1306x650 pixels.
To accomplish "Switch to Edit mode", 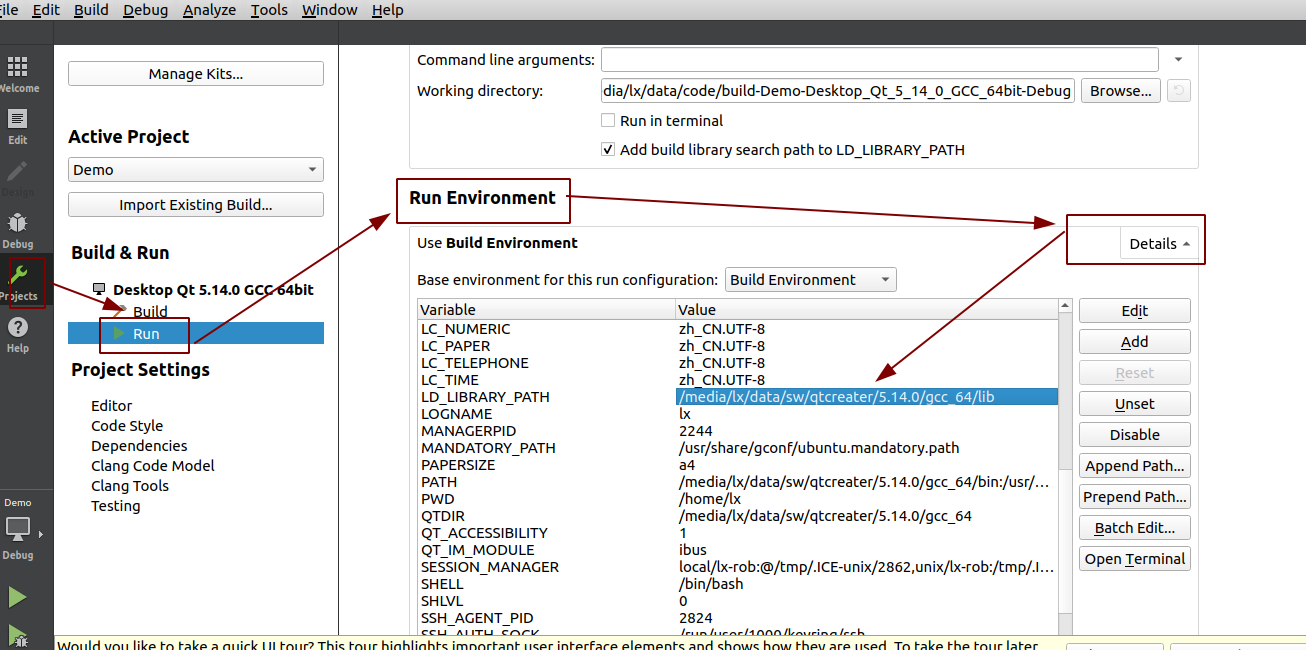I will 18,126.
